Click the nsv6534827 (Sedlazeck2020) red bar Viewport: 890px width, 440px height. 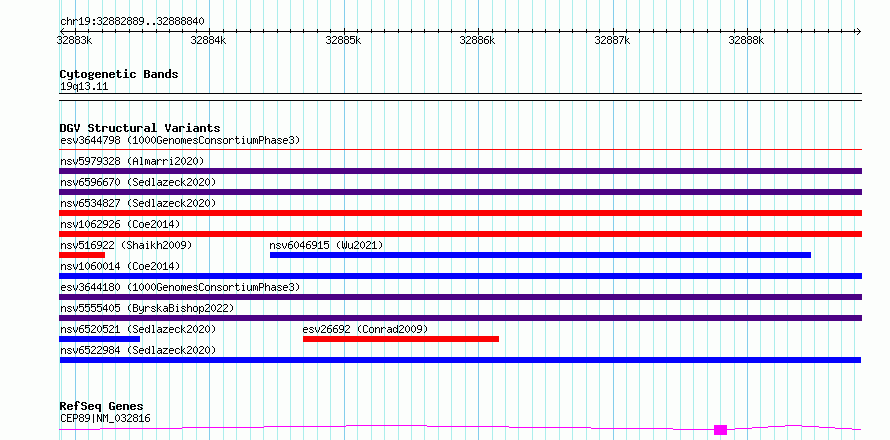[x=460, y=213]
